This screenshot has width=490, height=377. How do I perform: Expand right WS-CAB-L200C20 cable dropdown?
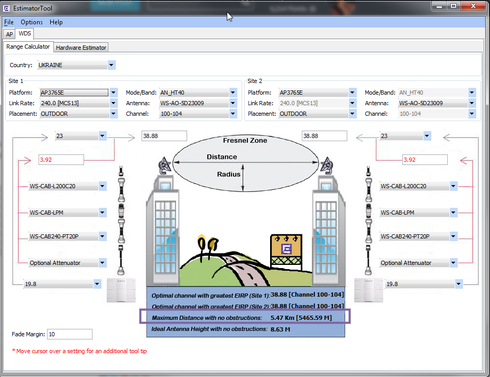(453, 186)
